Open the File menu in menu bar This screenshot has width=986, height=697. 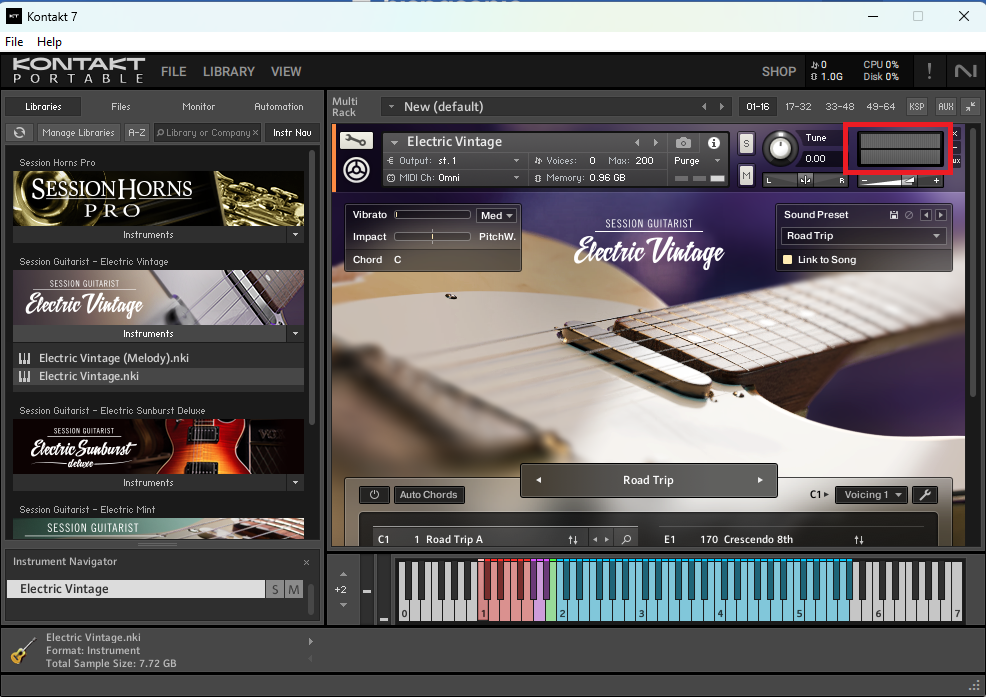click(x=14, y=42)
